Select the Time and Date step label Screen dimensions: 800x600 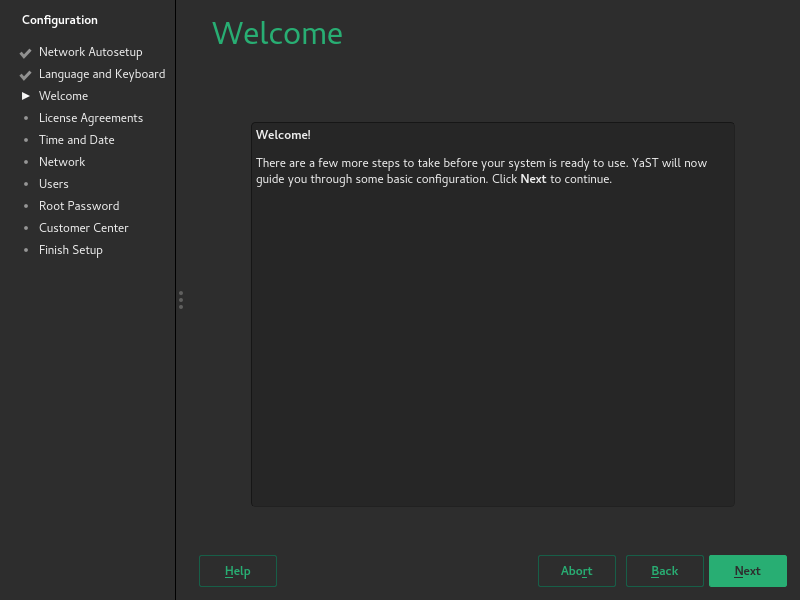77,140
